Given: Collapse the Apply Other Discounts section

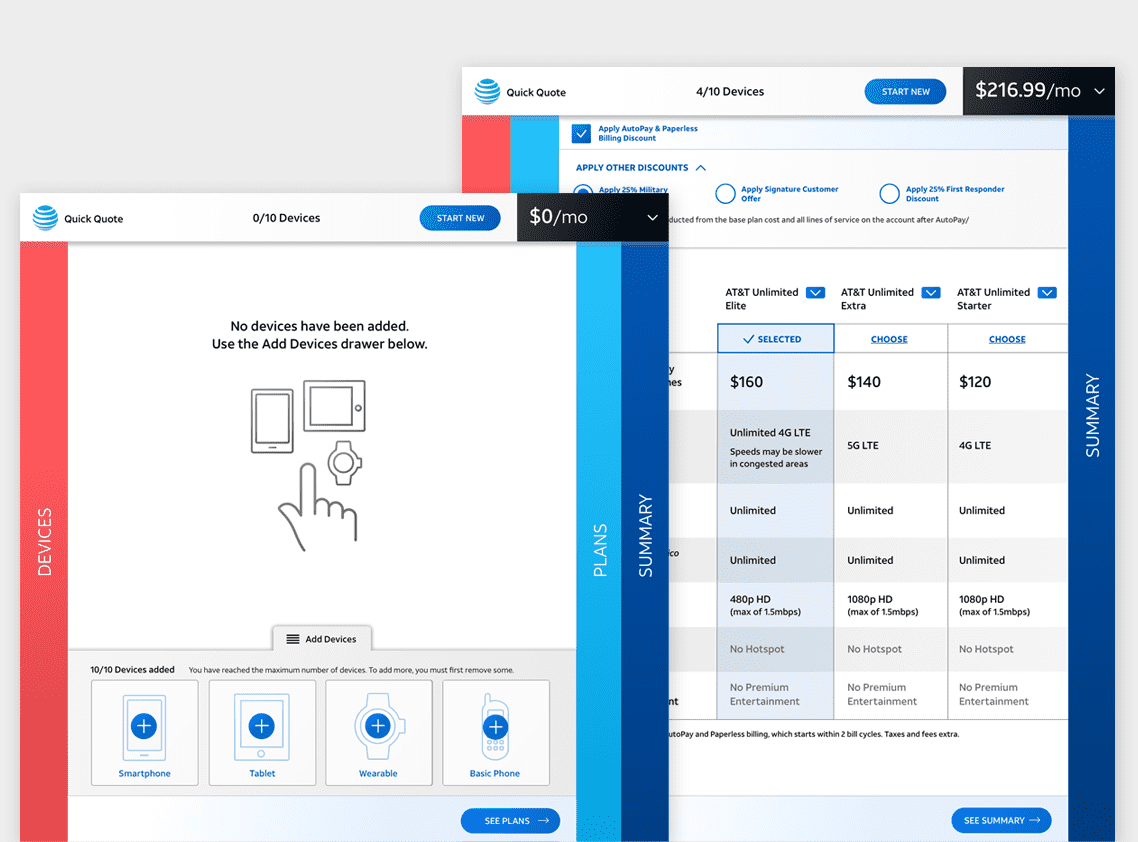Looking at the screenshot, I should pyautogui.click(x=701, y=168).
